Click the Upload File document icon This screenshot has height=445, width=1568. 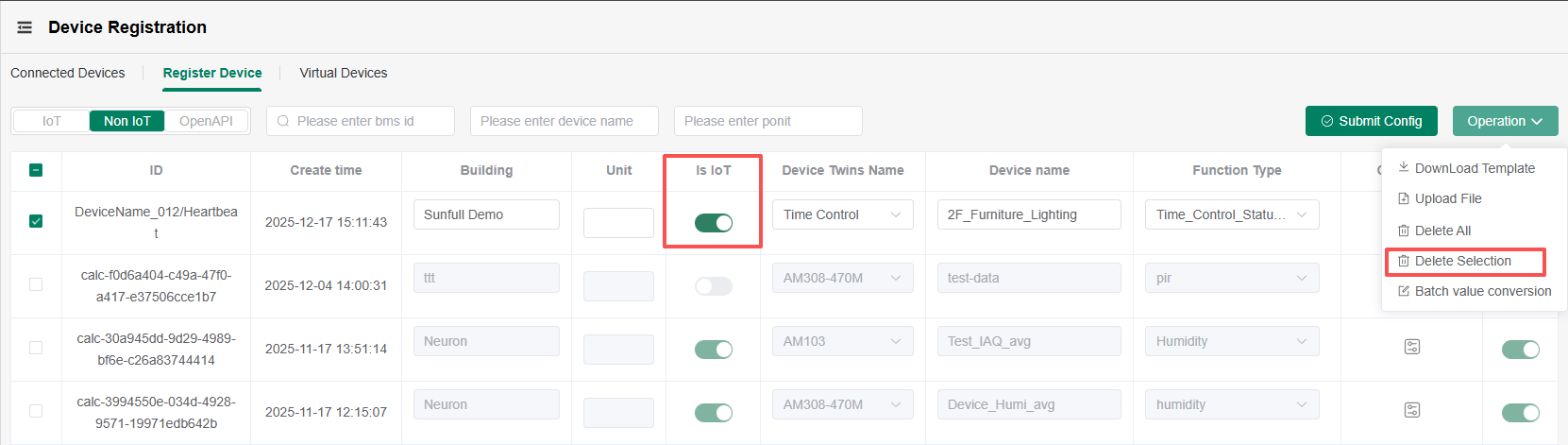pos(1404,198)
